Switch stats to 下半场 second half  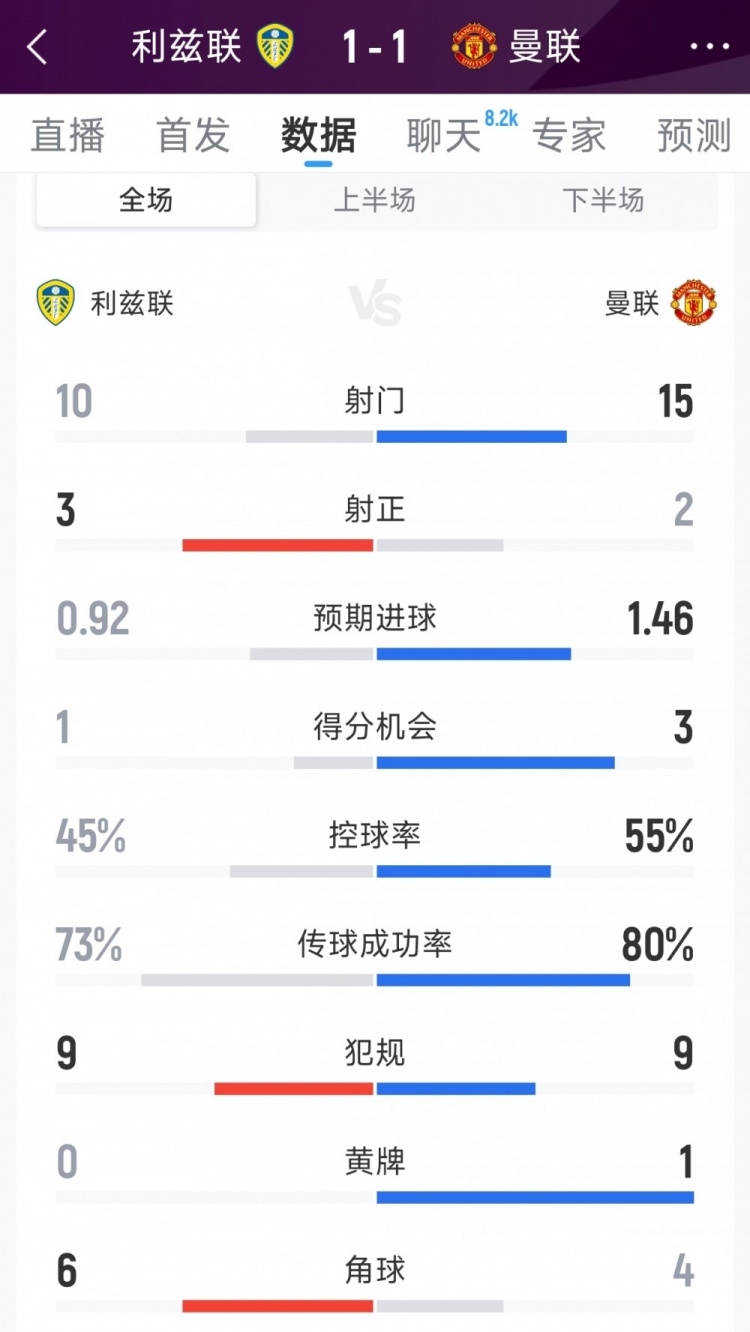click(x=603, y=200)
